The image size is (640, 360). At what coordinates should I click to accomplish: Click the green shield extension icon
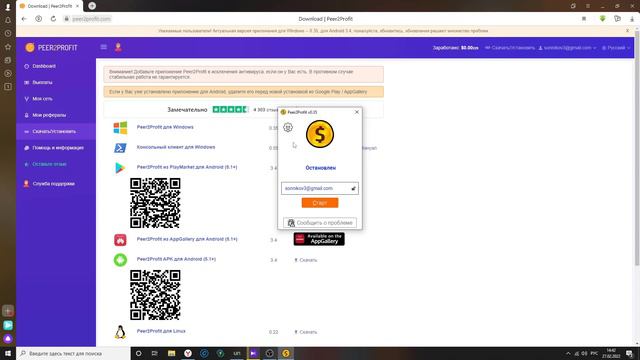tap(602, 19)
